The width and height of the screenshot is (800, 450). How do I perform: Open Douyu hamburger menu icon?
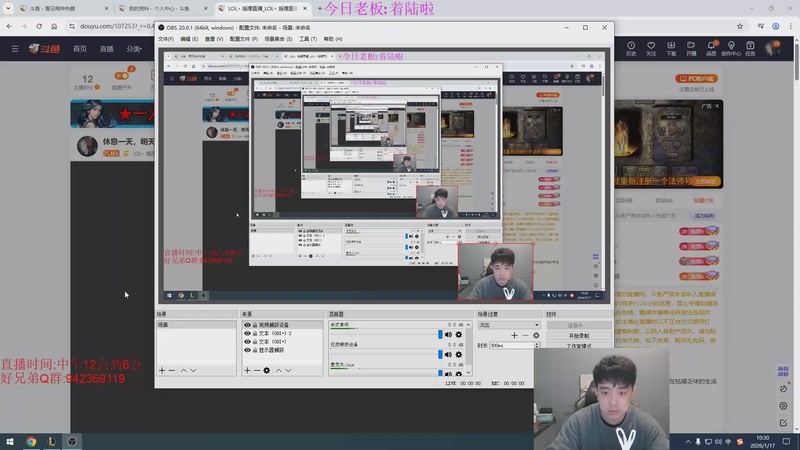coord(15,48)
